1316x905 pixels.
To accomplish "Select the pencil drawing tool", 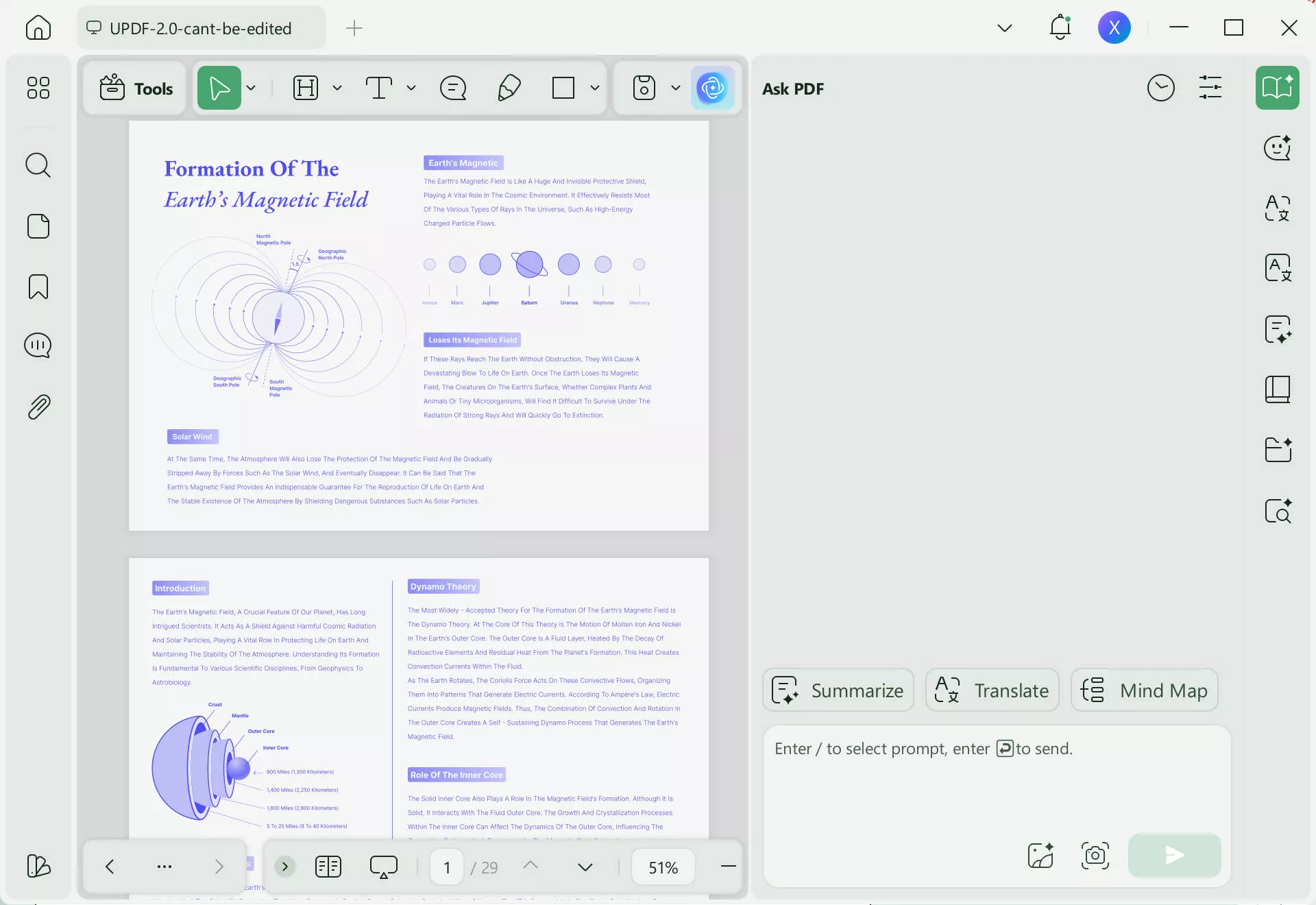I will pyautogui.click(x=509, y=88).
